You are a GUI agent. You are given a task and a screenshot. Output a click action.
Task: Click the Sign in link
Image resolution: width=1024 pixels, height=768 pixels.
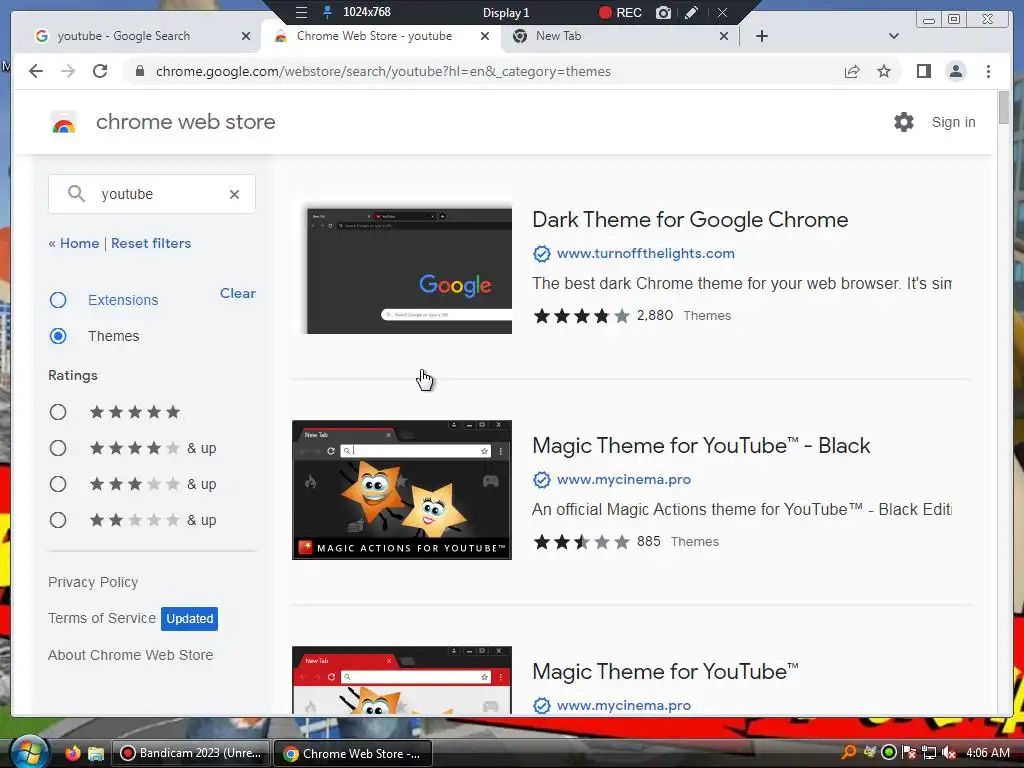[x=953, y=122]
